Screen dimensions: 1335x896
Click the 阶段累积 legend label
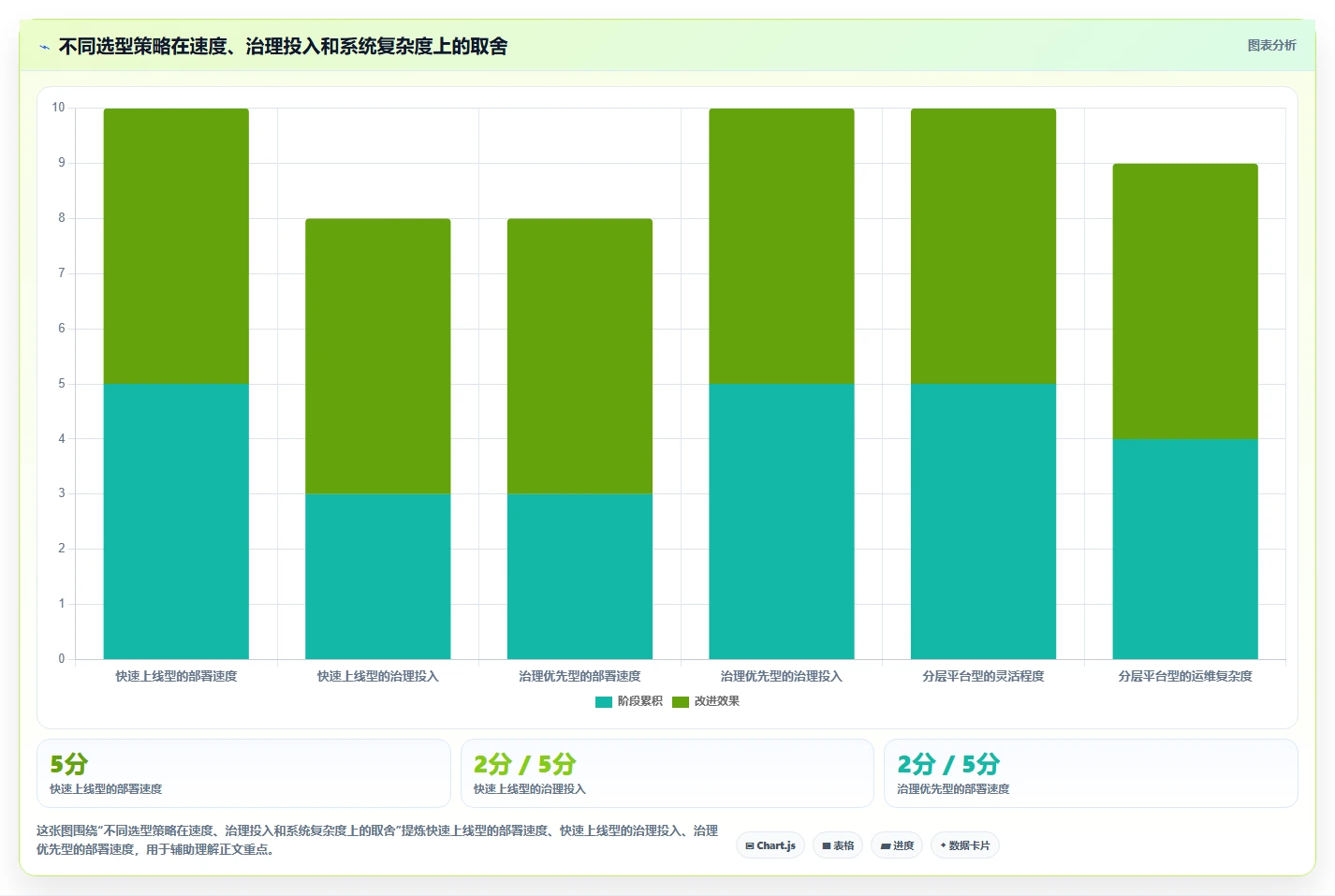coord(640,701)
